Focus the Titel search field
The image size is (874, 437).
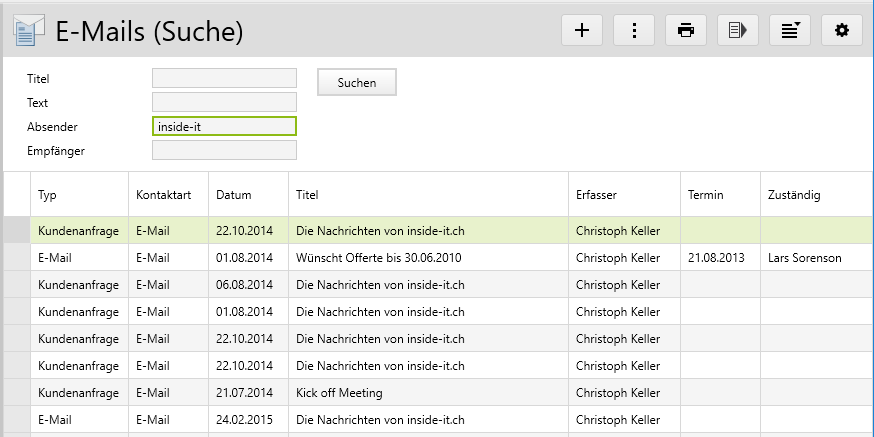click(x=224, y=78)
